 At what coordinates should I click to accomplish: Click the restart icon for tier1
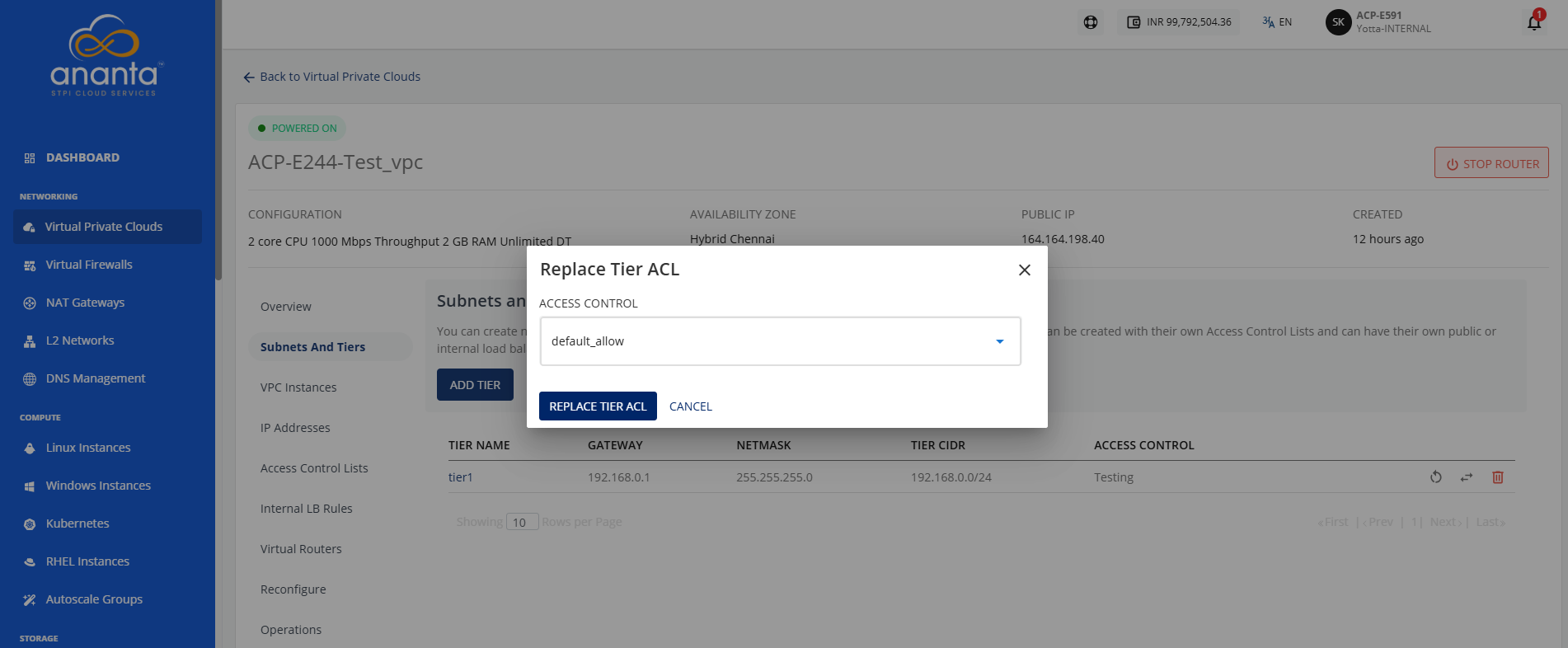click(1436, 477)
